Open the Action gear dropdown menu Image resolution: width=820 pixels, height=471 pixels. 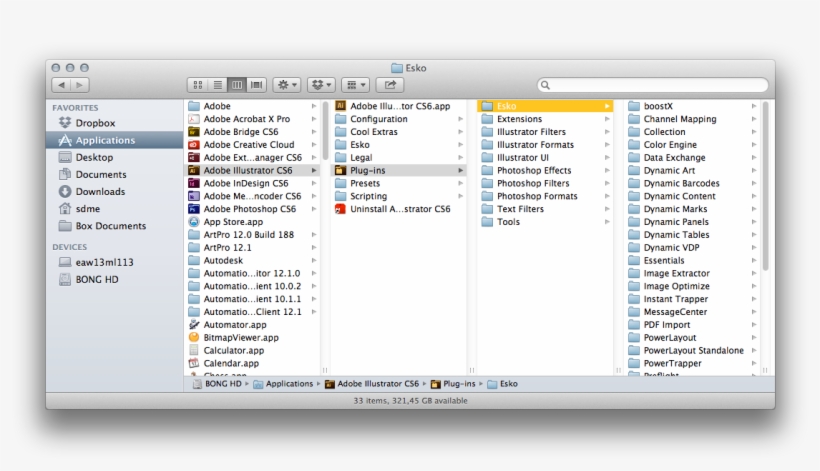[x=288, y=86]
